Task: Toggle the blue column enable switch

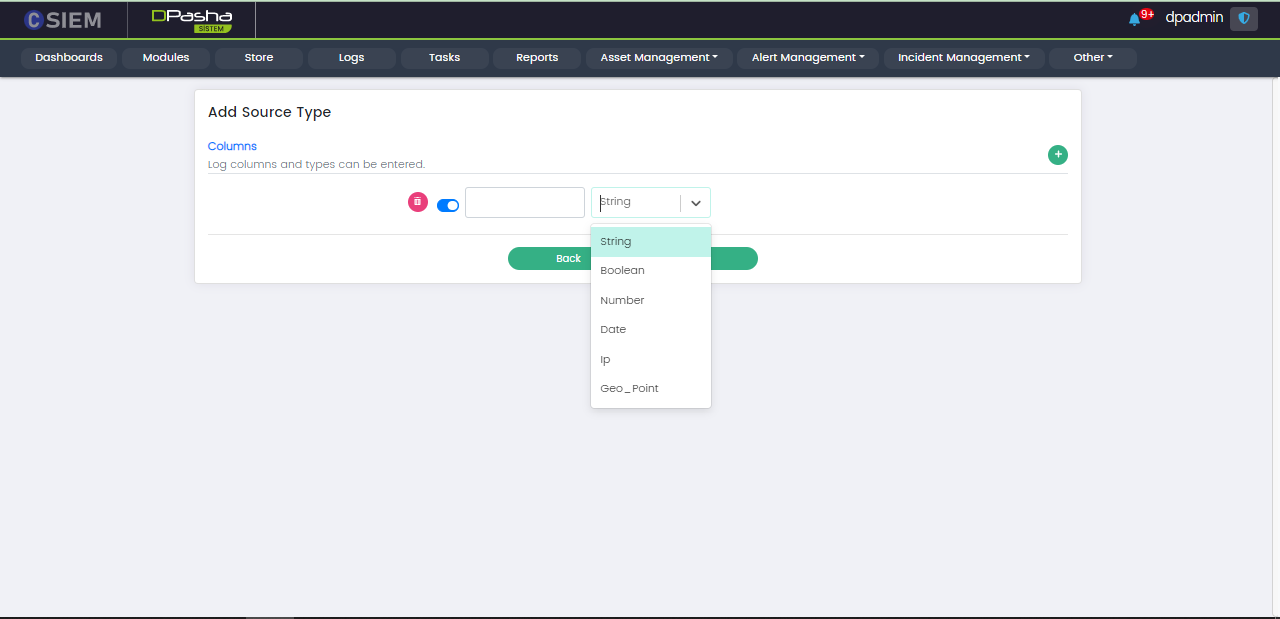Action: (x=448, y=205)
